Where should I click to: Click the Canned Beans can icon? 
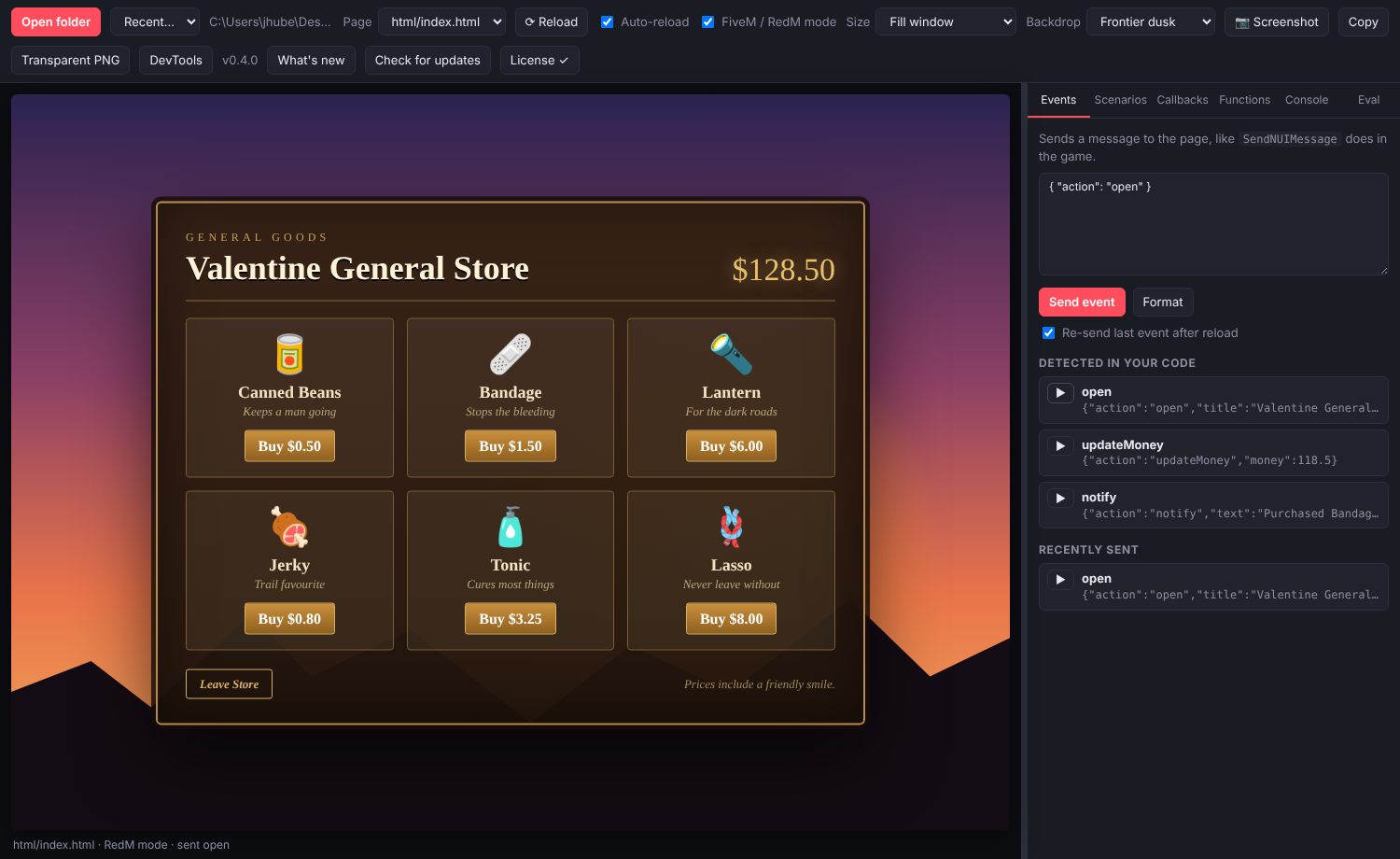pos(289,355)
